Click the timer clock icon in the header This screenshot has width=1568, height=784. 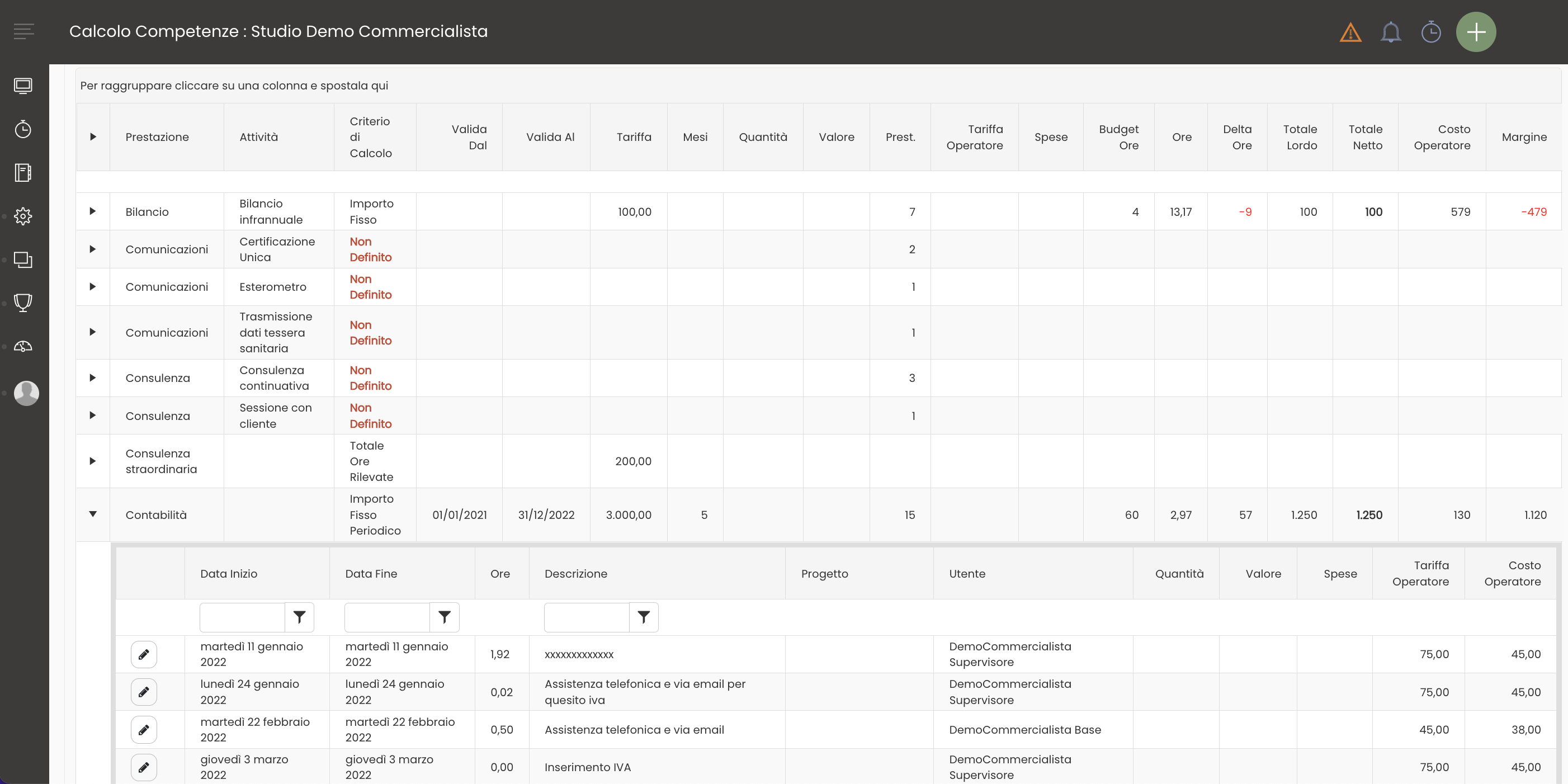click(x=1430, y=32)
